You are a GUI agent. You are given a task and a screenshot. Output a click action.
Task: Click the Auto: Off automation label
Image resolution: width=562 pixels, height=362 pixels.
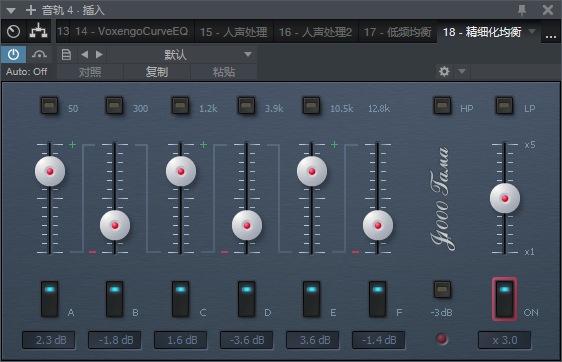point(27,72)
